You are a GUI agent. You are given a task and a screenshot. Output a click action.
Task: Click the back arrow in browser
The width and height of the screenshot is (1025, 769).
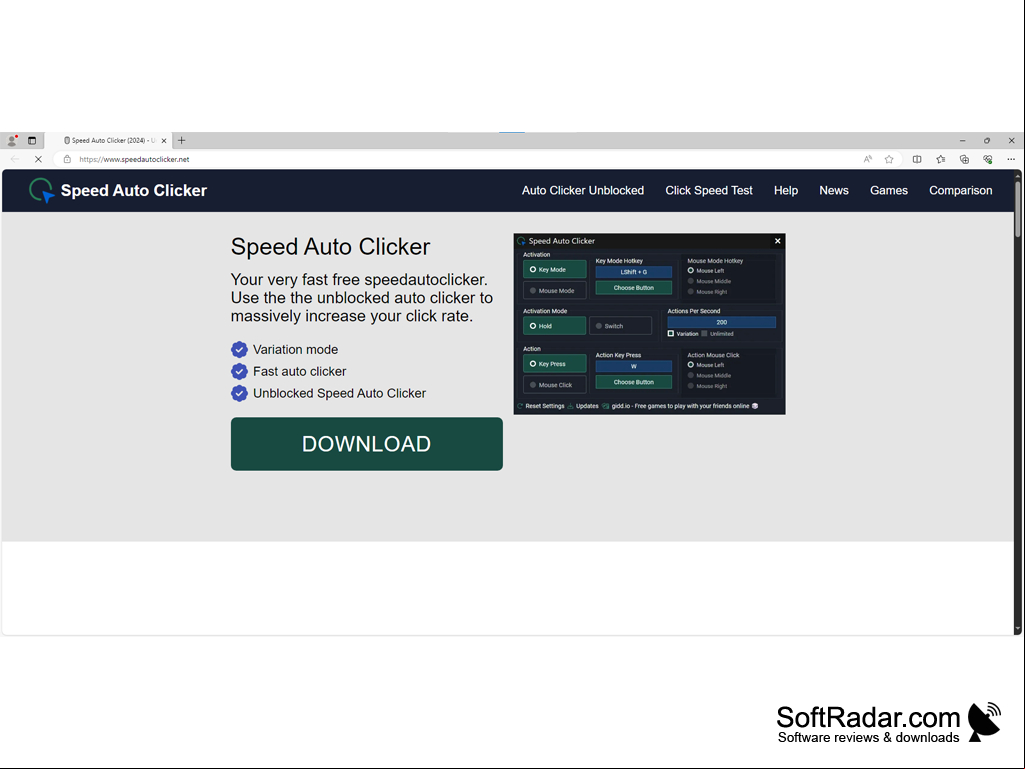15,159
